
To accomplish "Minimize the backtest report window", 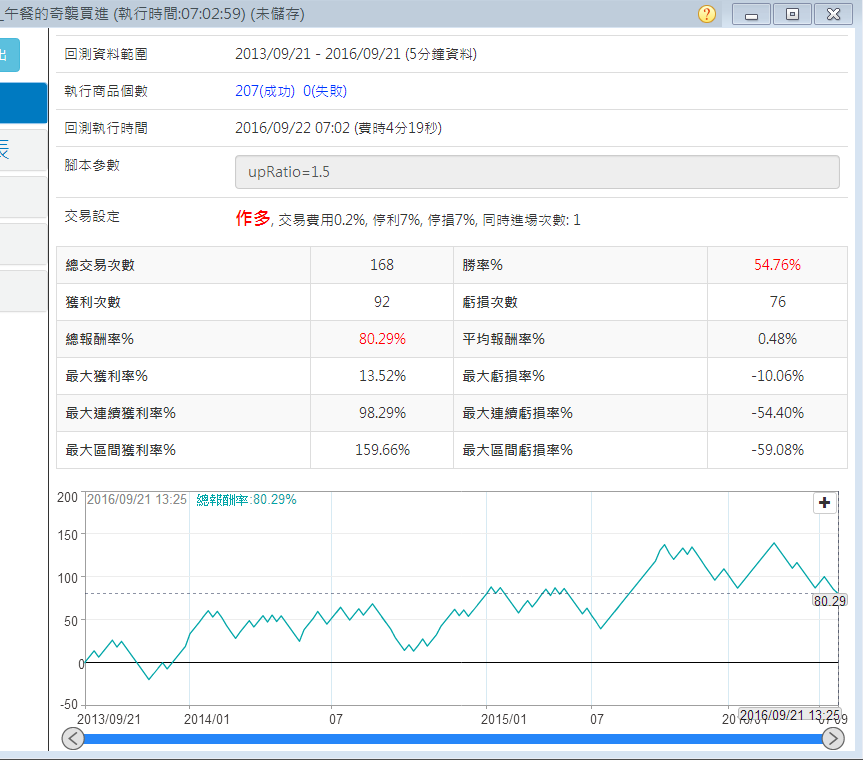I will [752, 14].
